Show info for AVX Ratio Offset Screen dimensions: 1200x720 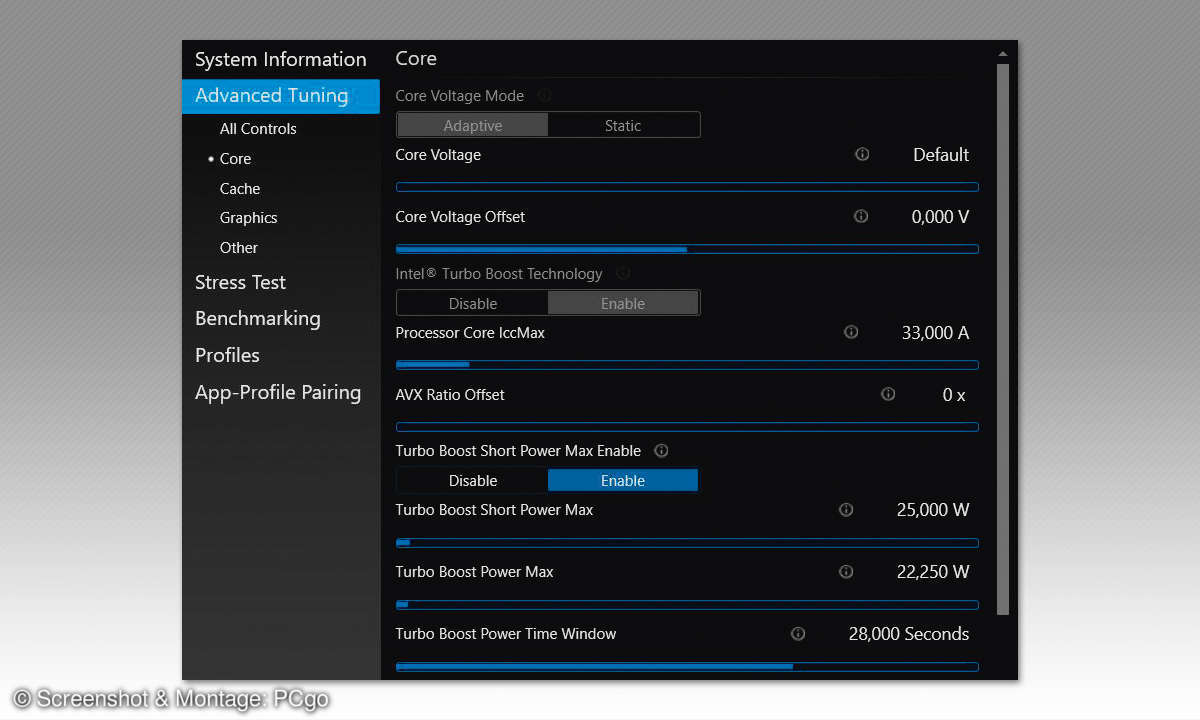tap(888, 394)
